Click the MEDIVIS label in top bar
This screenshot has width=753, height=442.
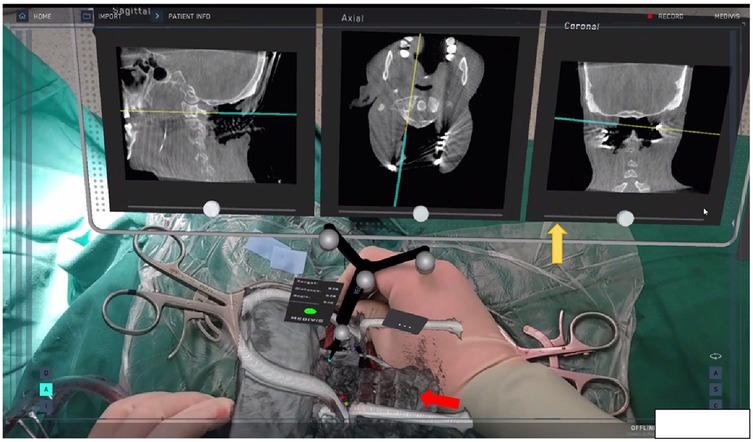[726, 16]
